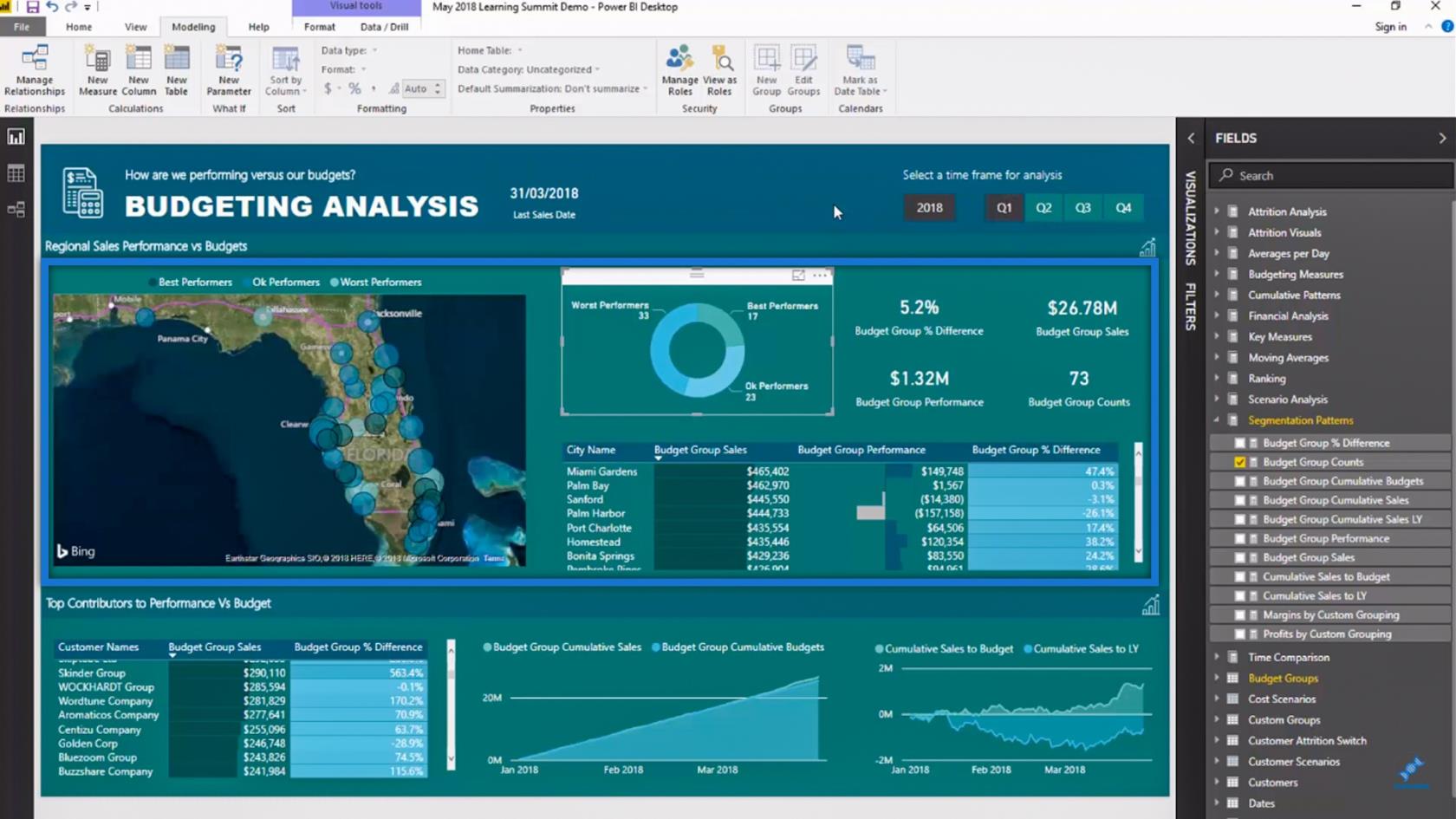Click the customer table vertical scrollbar
This screenshot has width=1456, height=819.
(451, 704)
